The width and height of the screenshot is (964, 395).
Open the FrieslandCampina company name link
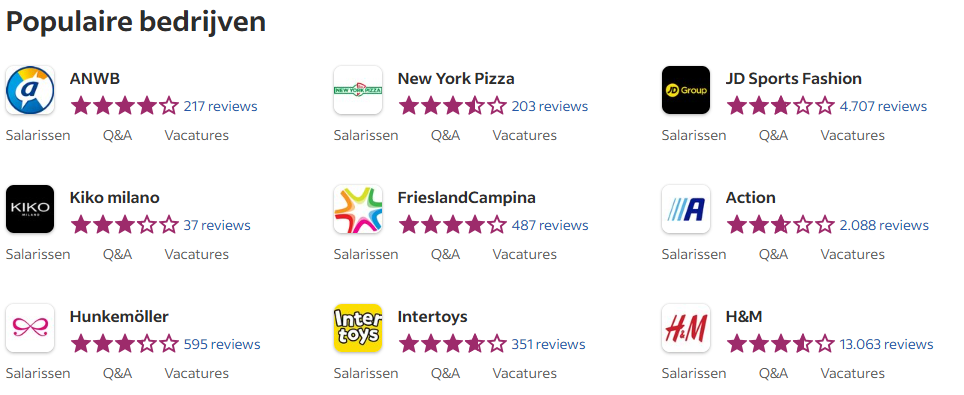(466, 198)
